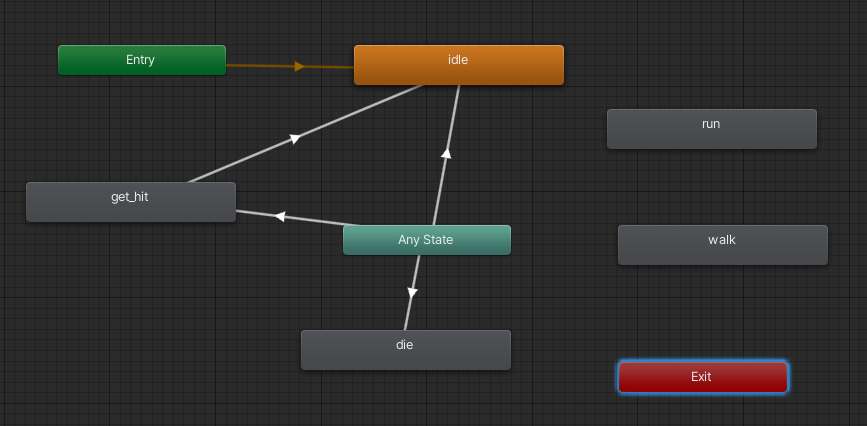
Task: Select the run state node
Action: (712, 129)
